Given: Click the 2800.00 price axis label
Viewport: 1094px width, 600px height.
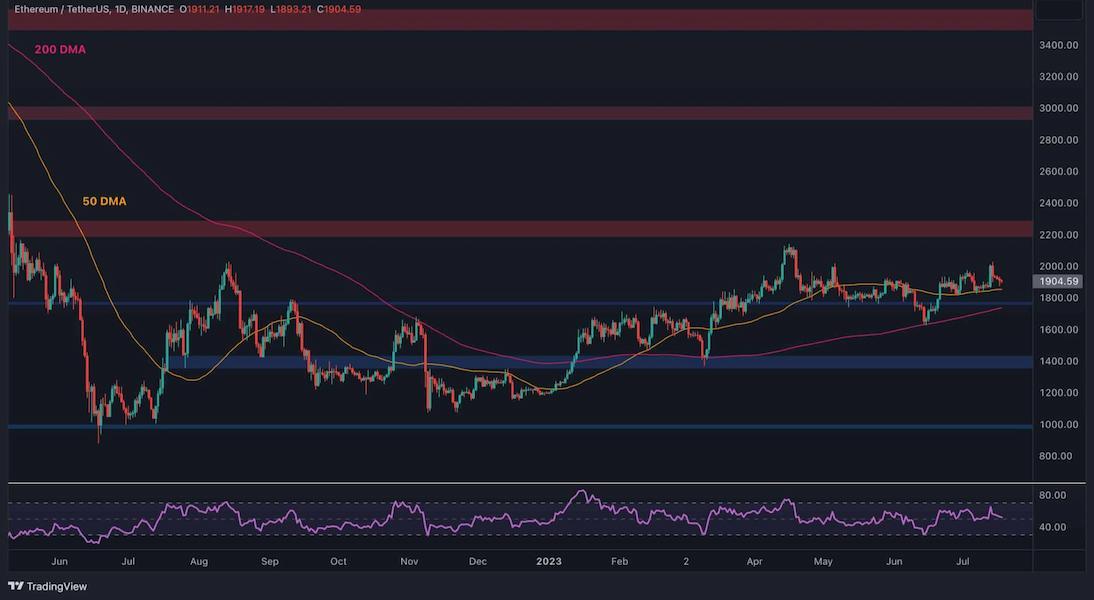Looking at the screenshot, I should click(x=1058, y=140).
